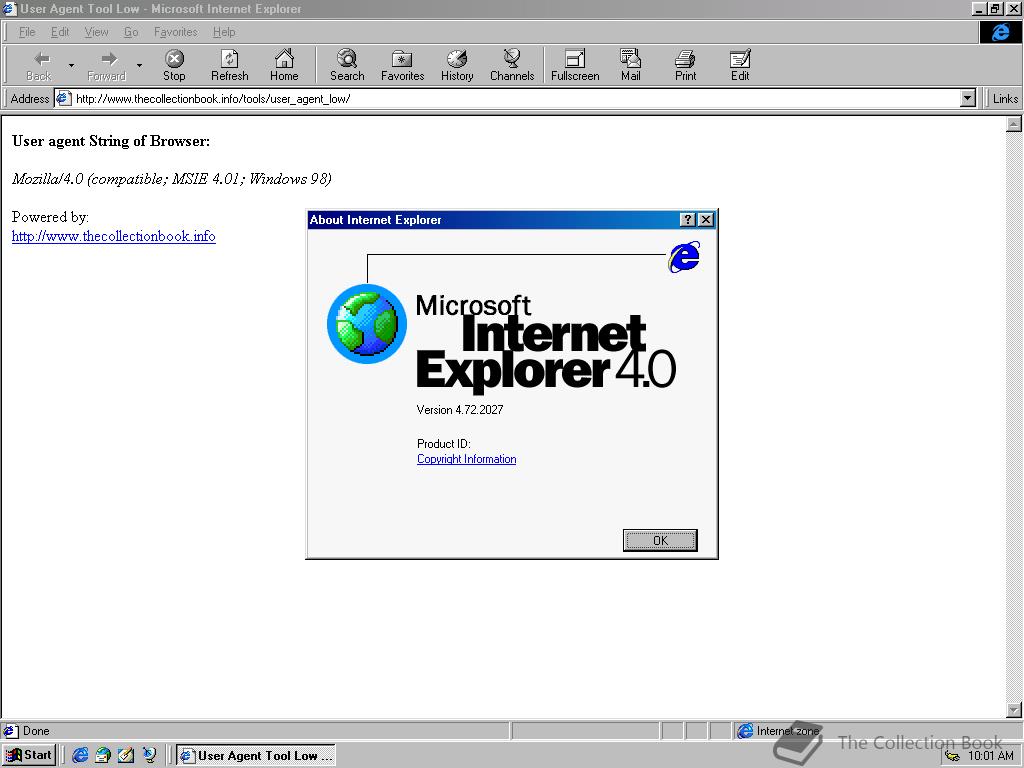
Task: Open the Mail toolbar button
Action: coord(630,65)
